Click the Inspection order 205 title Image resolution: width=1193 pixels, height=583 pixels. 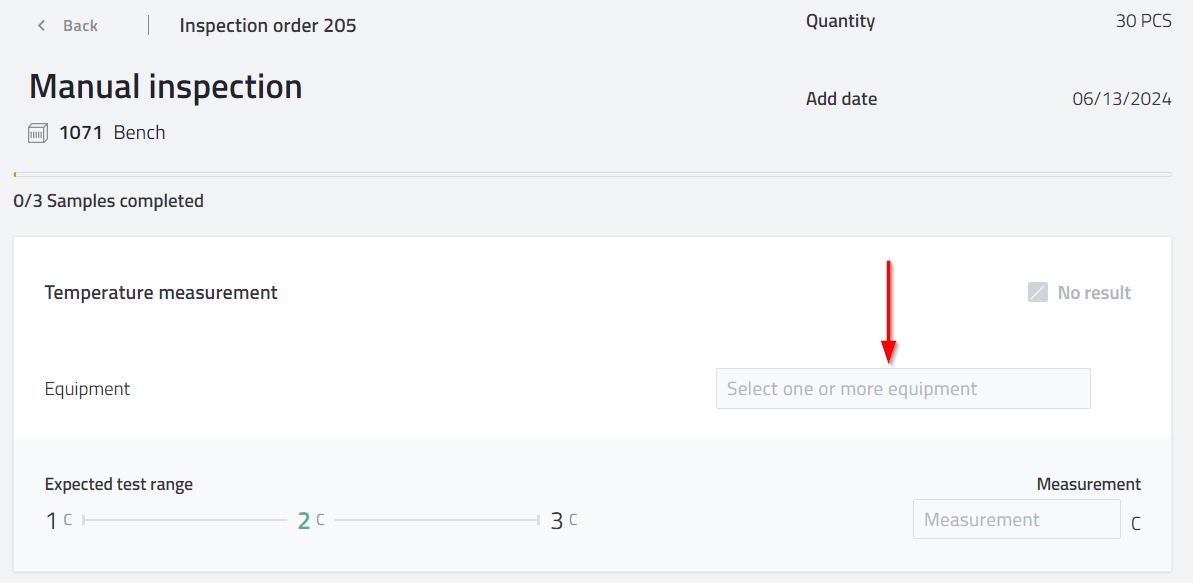(x=268, y=26)
